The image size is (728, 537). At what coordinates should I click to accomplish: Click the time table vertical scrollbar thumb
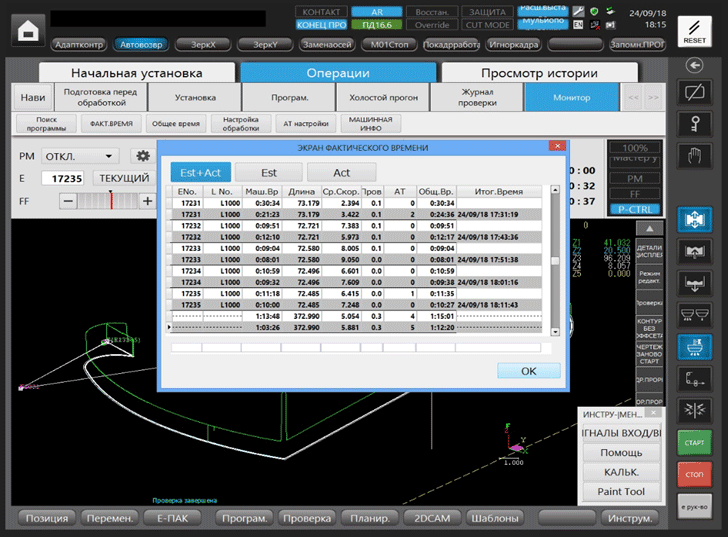click(555, 260)
